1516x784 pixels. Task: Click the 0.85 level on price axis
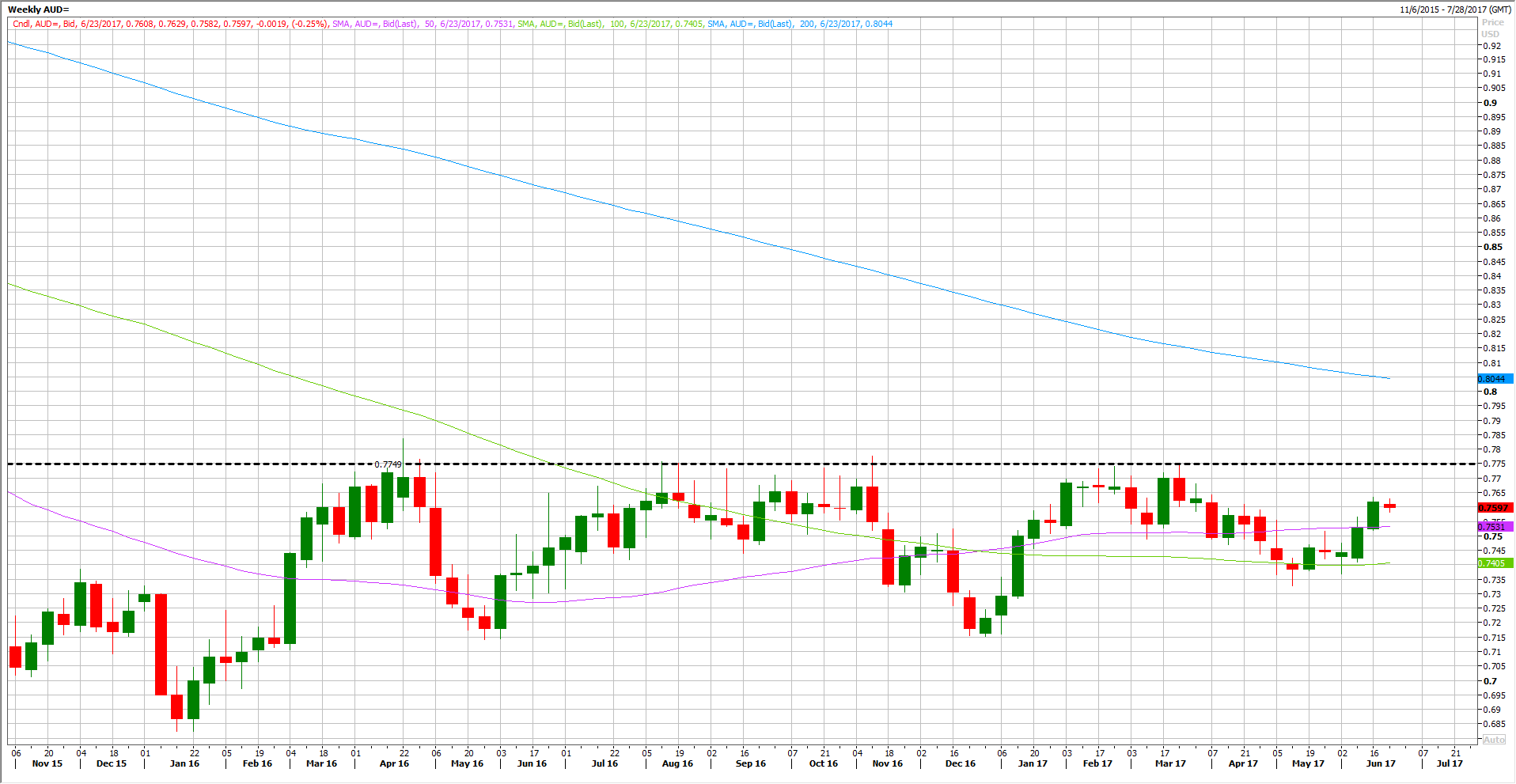(1492, 247)
